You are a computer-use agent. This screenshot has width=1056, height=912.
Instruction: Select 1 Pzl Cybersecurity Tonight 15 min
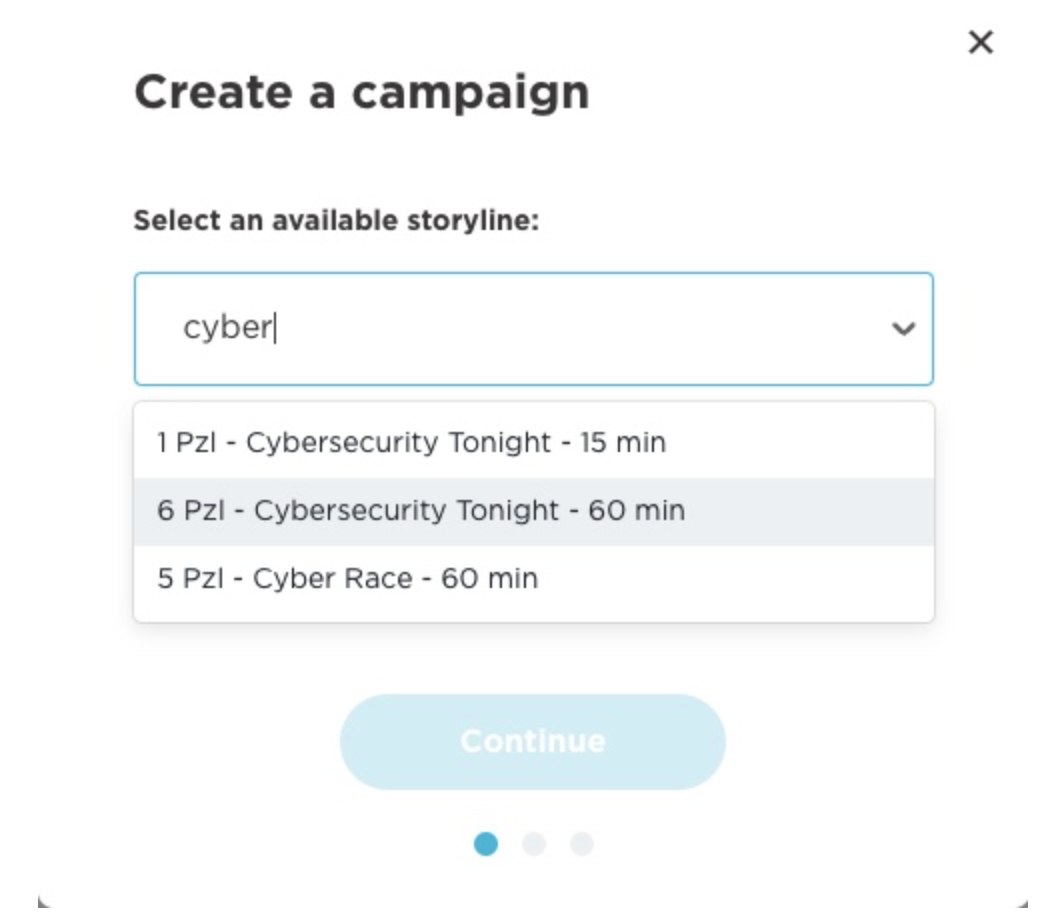tap(411, 442)
